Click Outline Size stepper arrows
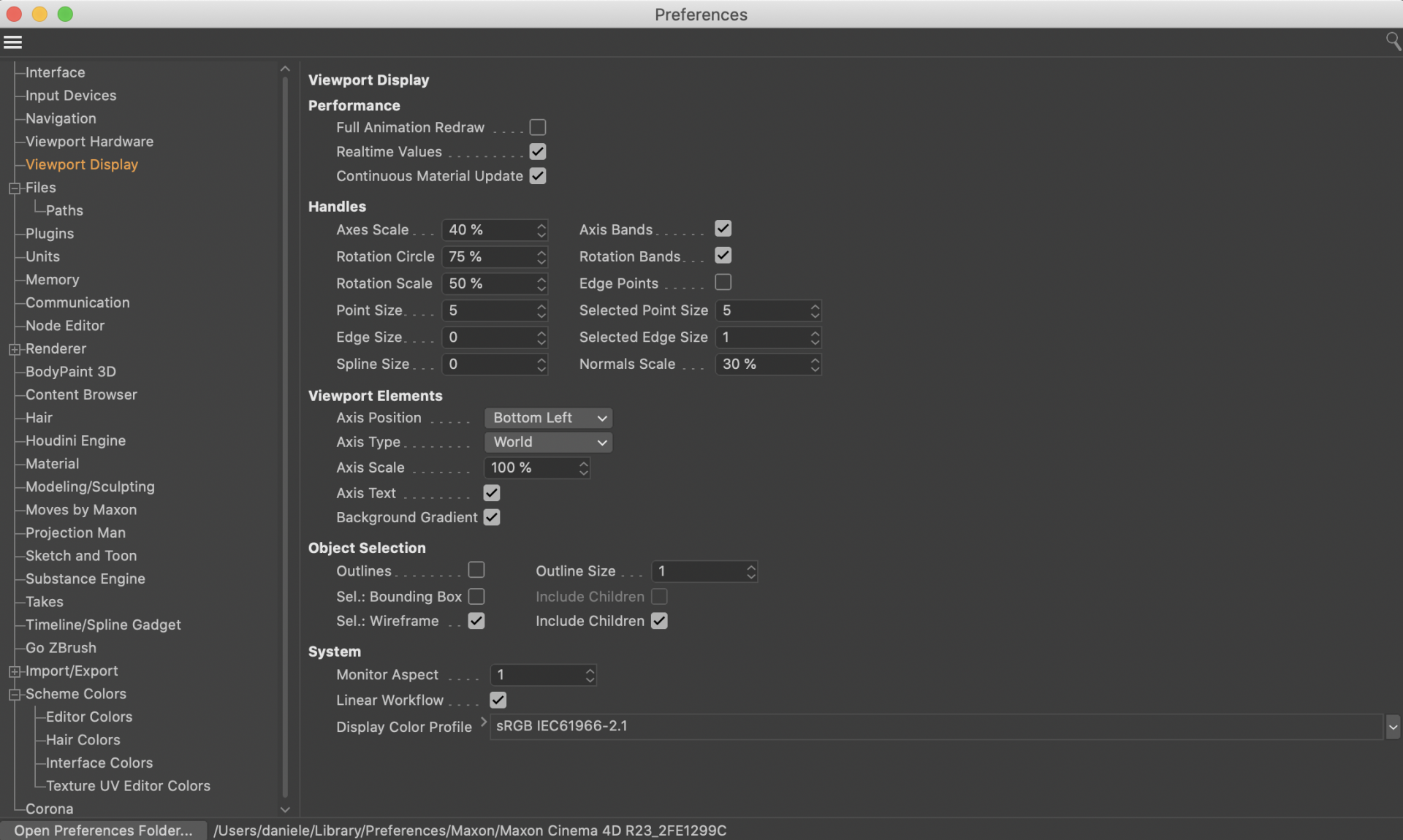The width and height of the screenshot is (1403, 840). tap(750, 572)
